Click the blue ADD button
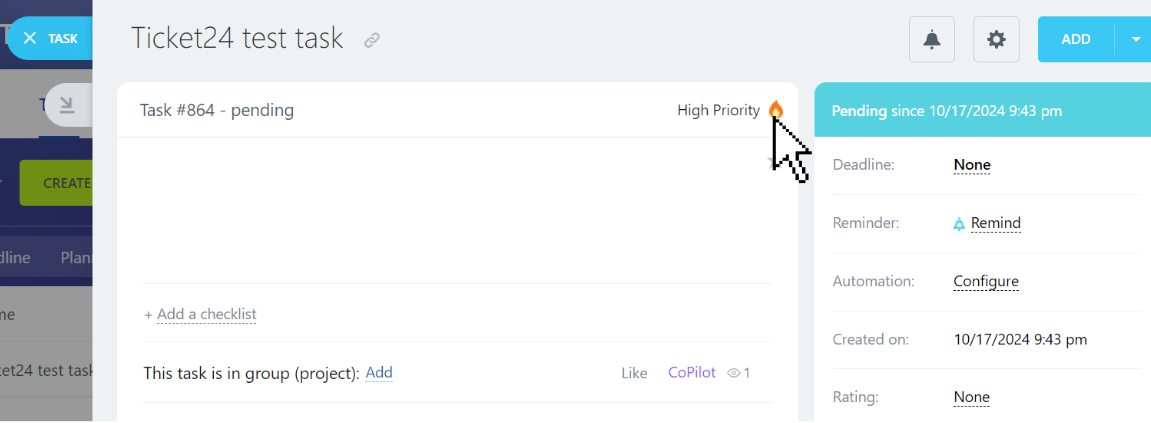This screenshot has height=423, width=1151. point(1075,40)
